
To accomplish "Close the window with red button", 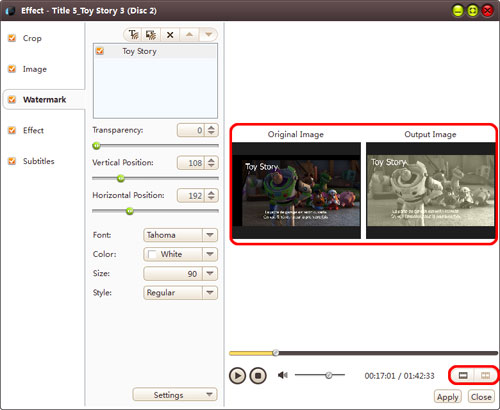I will point(487,11).
